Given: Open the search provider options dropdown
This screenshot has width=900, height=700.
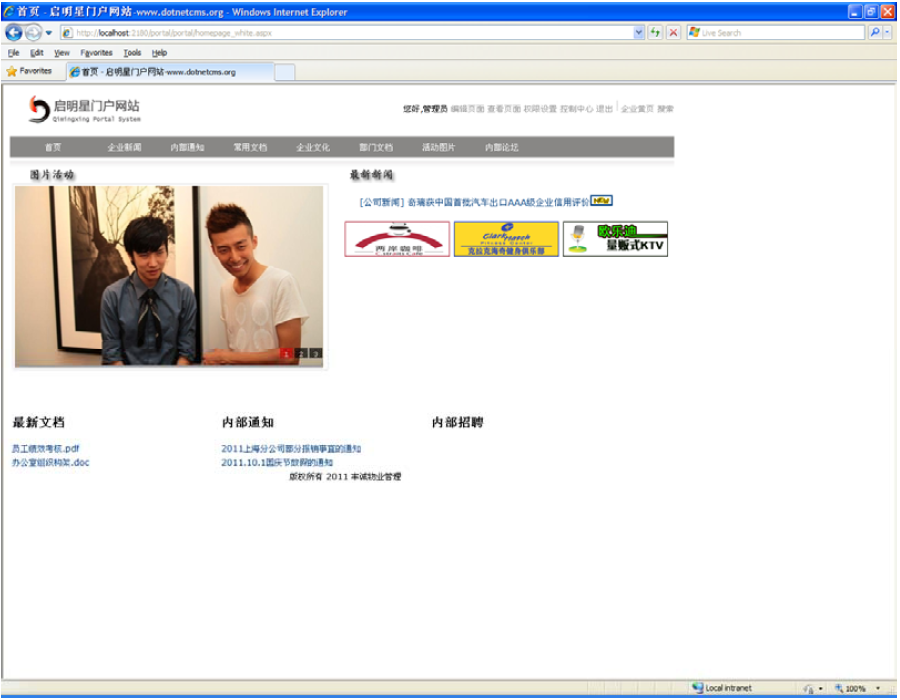Looking at the screenshot, I should pyautogui.click(x=887, y=33).
